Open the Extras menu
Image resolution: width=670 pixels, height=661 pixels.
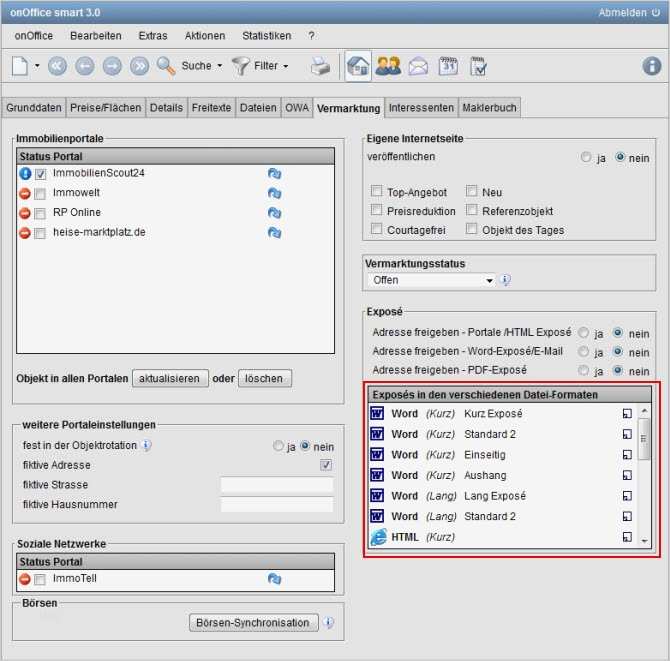153,36
